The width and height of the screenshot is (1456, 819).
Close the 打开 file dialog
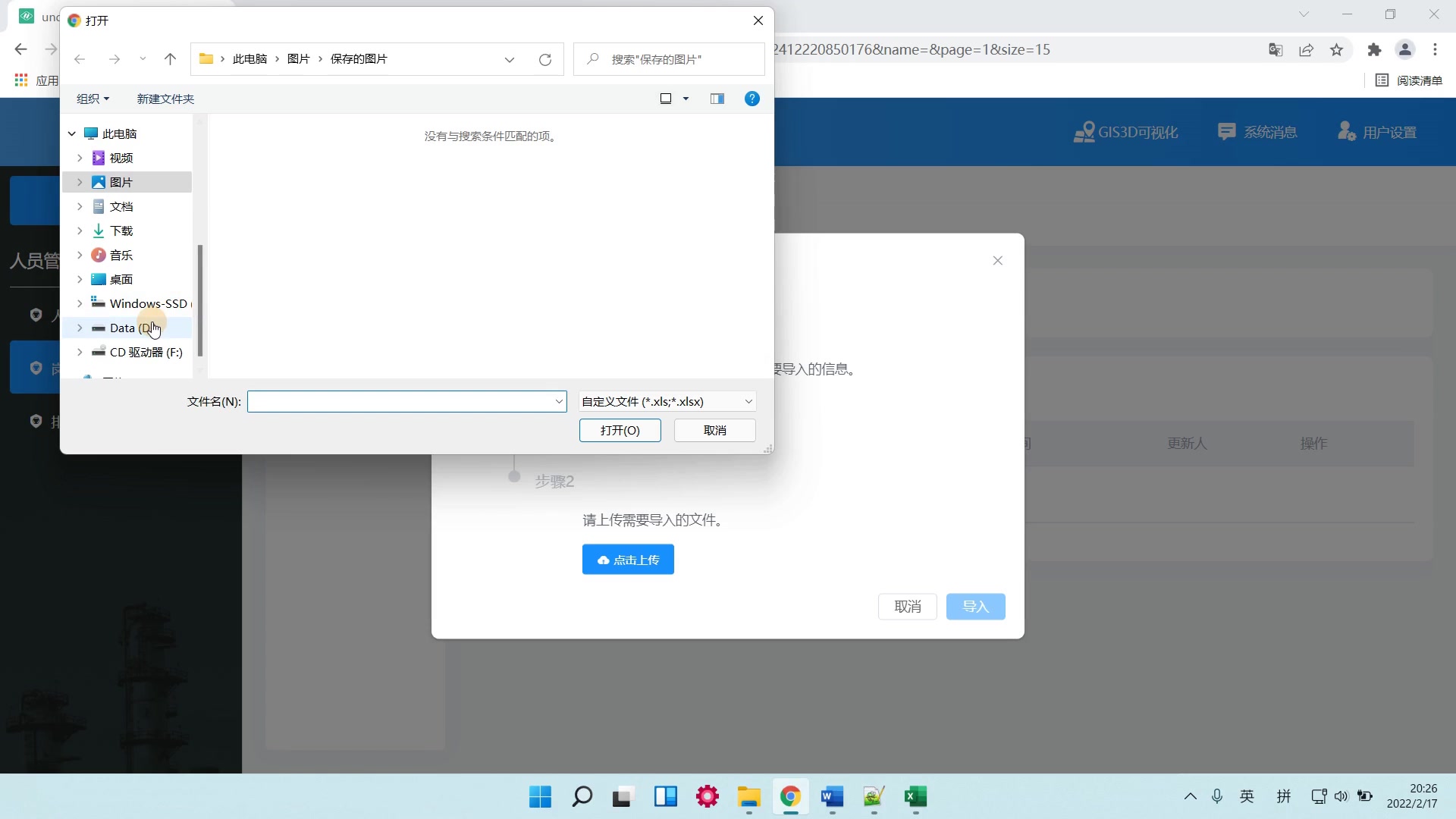click(758, 20)
